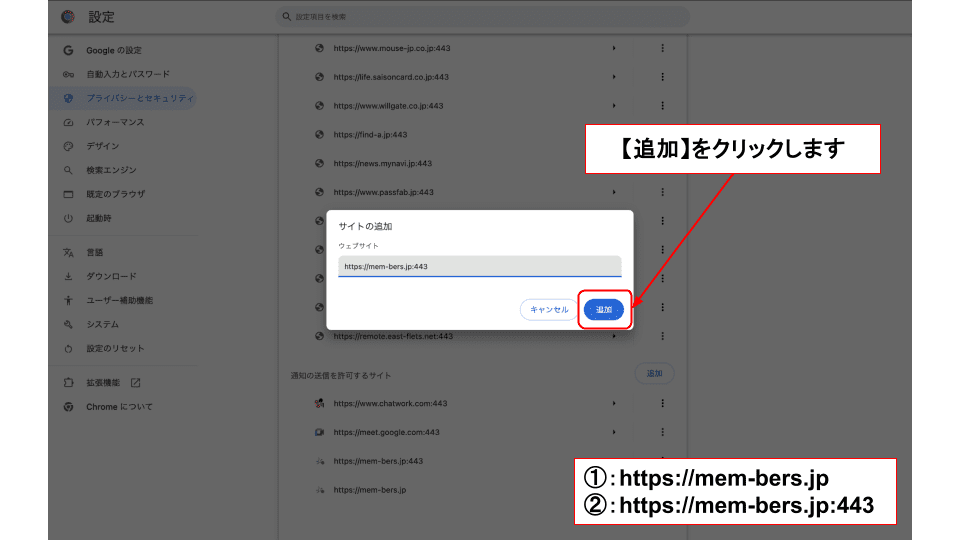Click 追加 button beside 通知の送信を許可するサイト

pos(654,374)
